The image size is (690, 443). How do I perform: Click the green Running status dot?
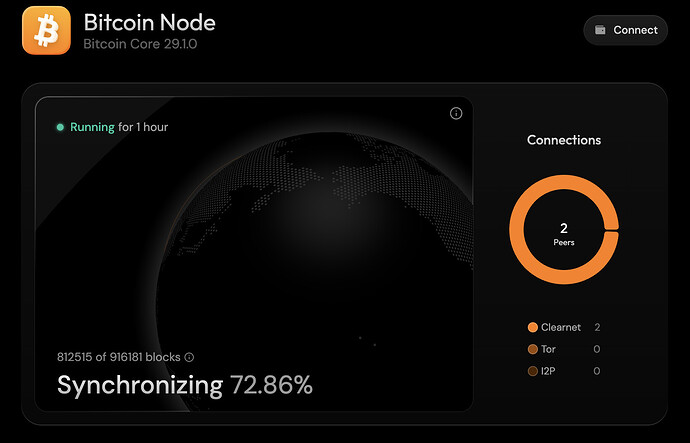[60, 128]
